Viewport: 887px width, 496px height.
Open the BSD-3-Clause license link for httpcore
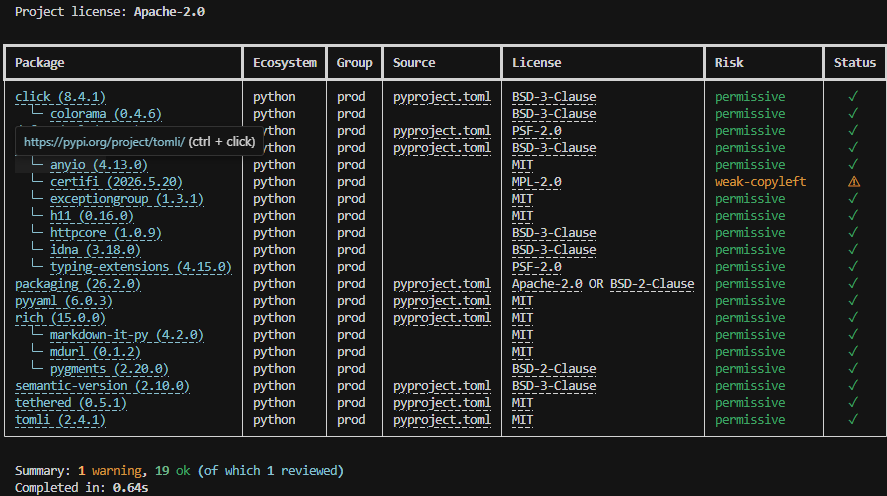point(554,232)
